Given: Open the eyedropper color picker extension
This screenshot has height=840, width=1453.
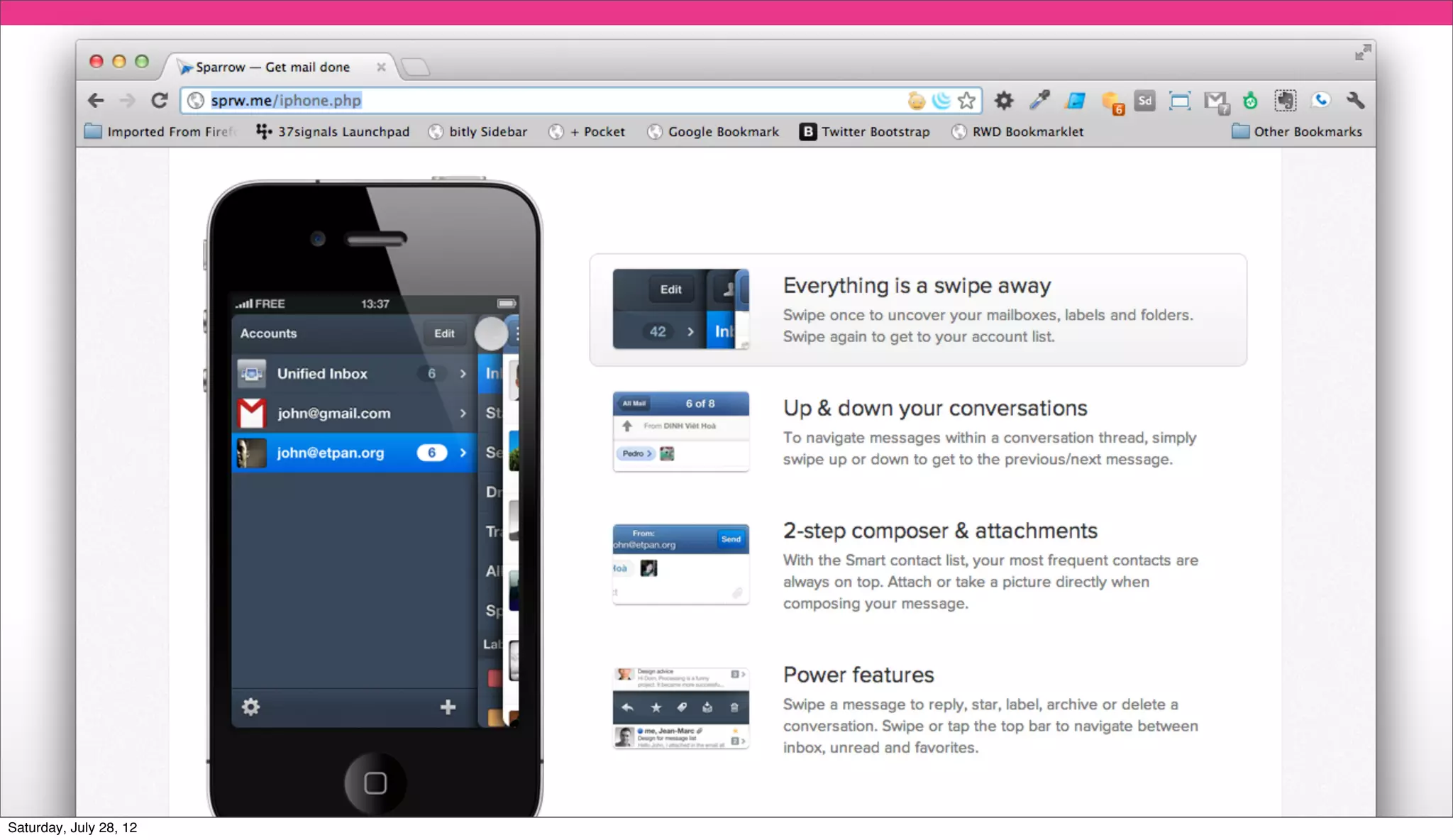Looking at the screenshot, I should [1039, 101].
